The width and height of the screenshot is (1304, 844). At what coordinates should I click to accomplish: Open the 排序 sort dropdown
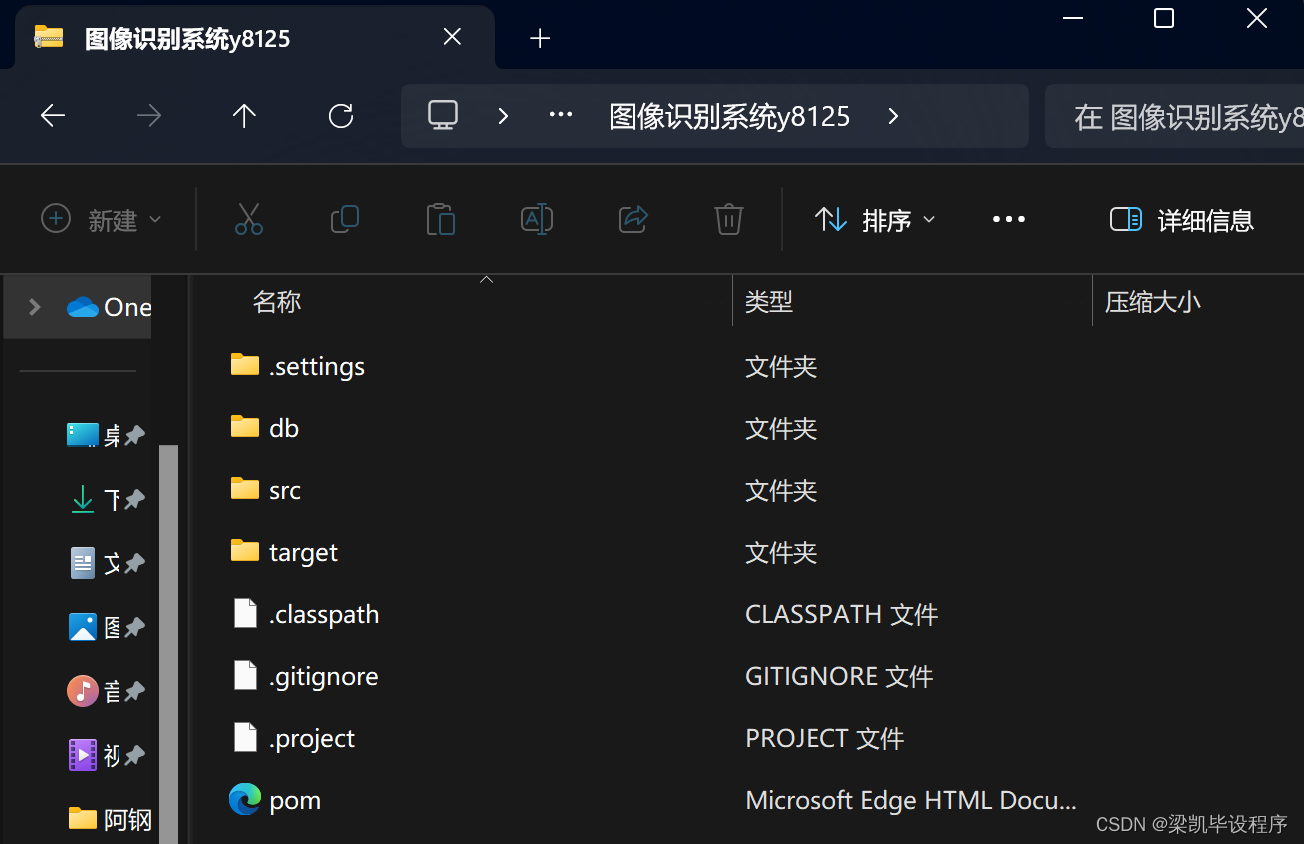pos(874,219)
